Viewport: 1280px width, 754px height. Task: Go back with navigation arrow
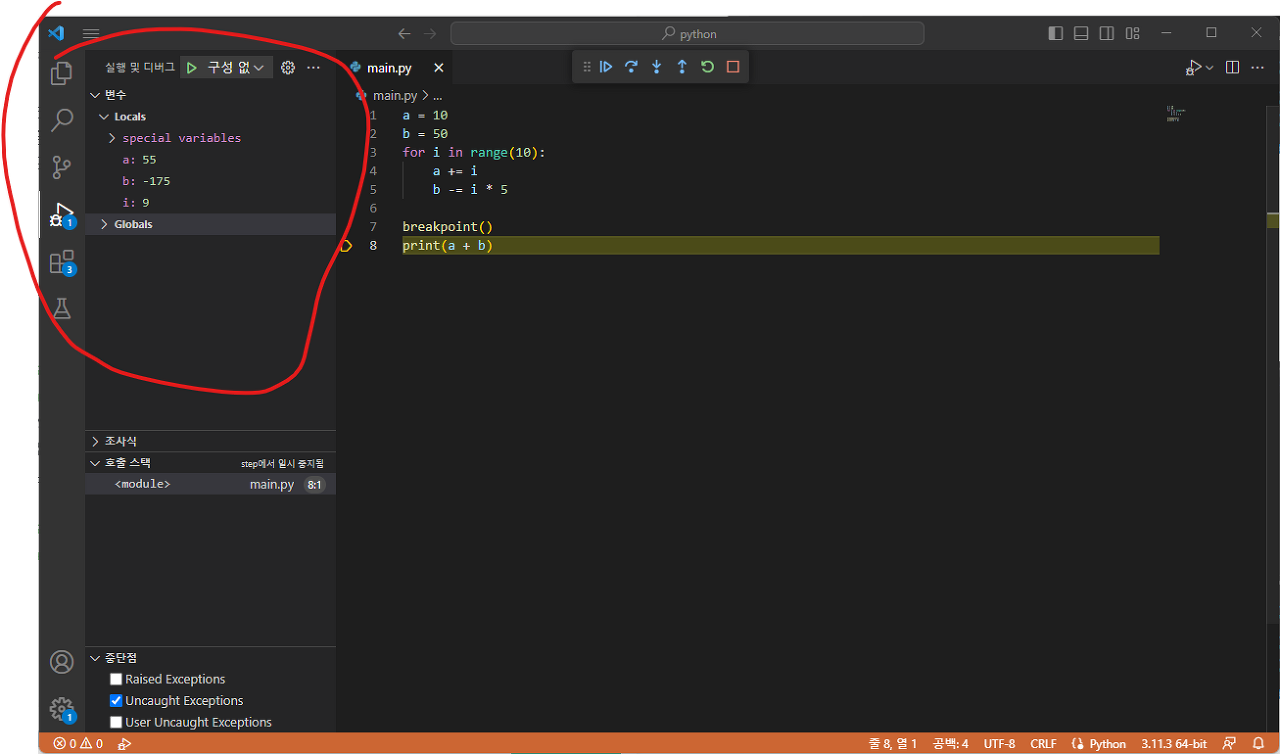coord(404,33)
